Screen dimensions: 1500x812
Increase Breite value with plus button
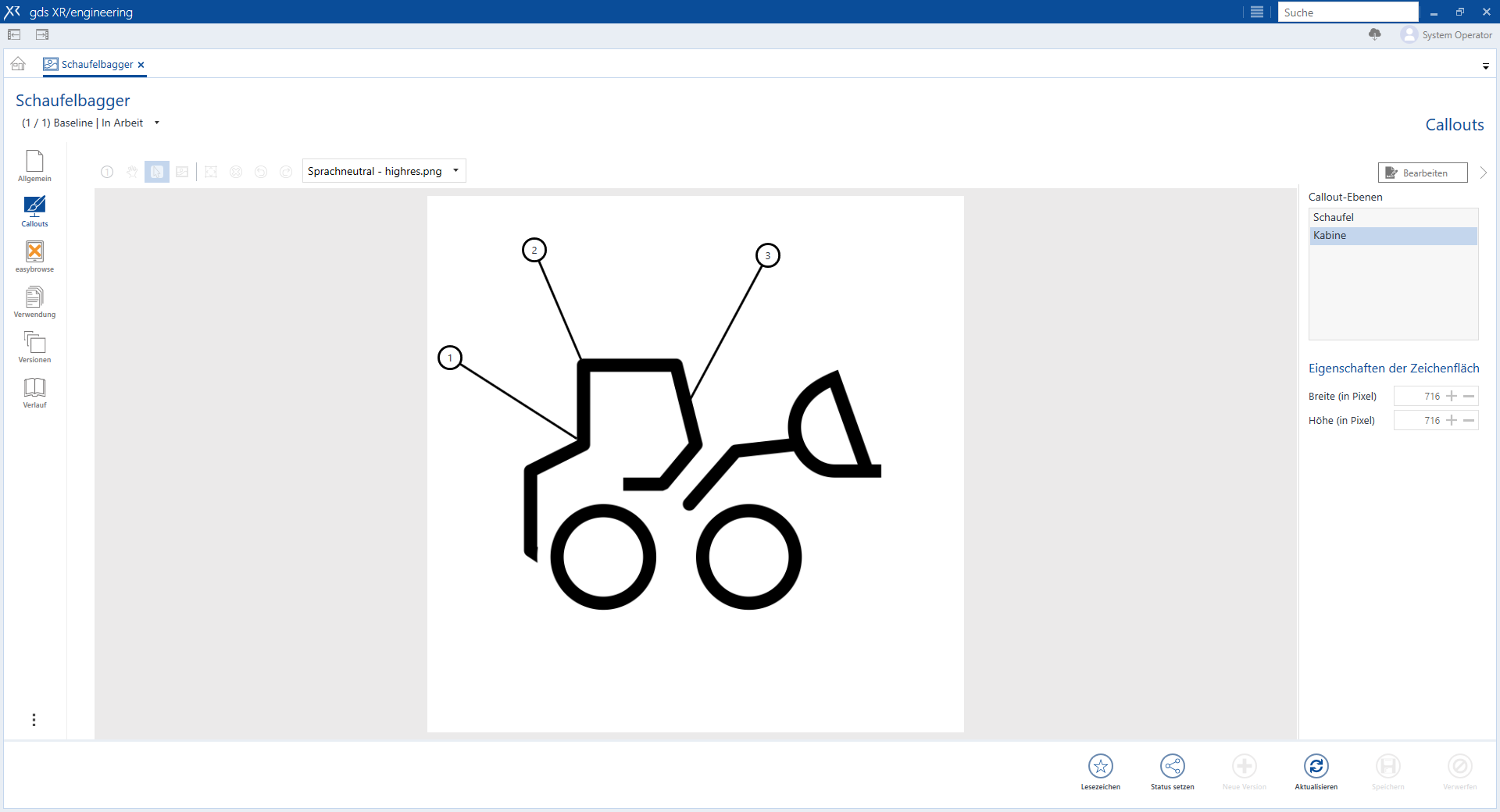(x=1452, y=396)
